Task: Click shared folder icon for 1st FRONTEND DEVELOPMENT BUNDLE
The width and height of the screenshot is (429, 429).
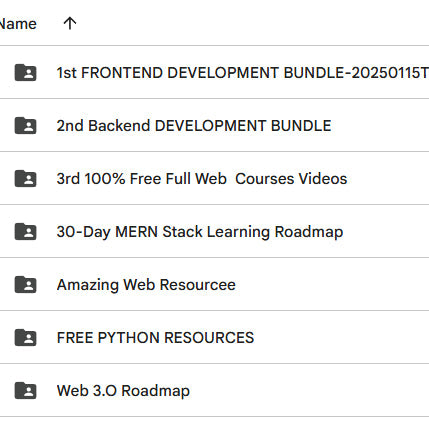Action: (25, 73)
